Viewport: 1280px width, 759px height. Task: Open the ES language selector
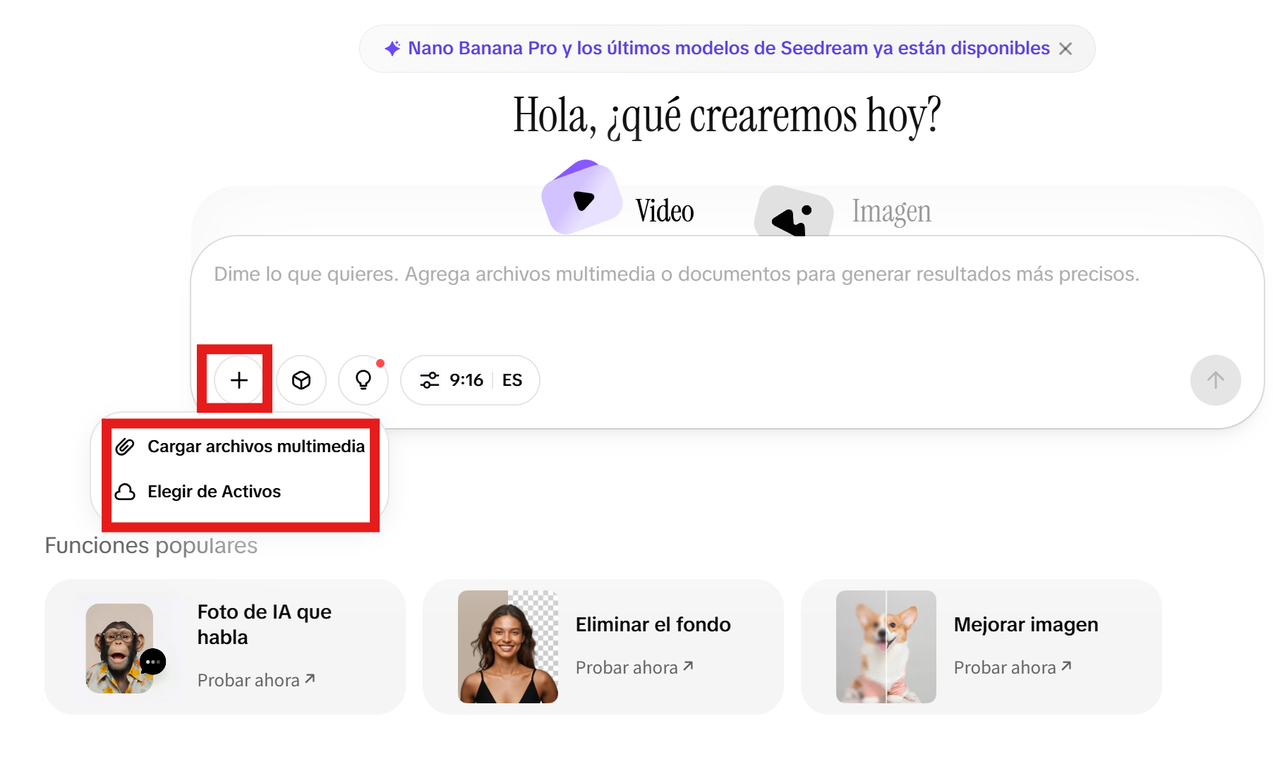pos(512,380)
